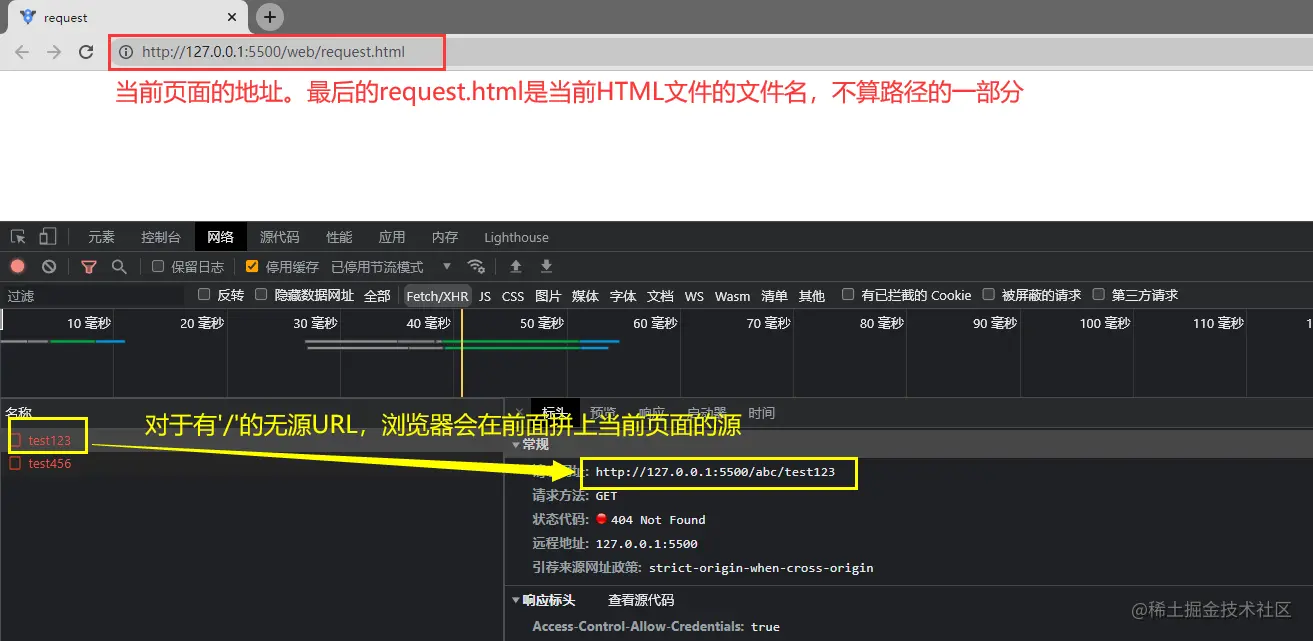Image resolution: width=1313 pixels, height=641 pixels.
Task: Activate the element inspector picker icon
Action: click(x=18, y=237)
